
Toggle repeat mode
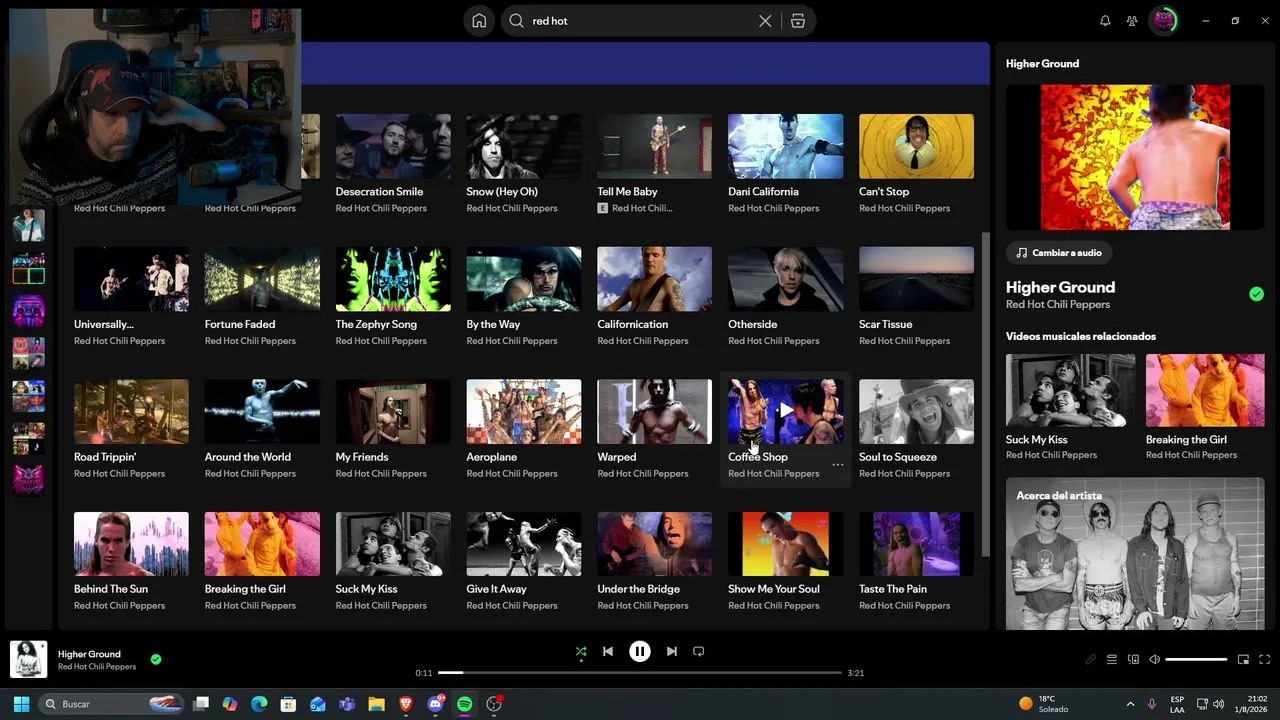point(699,652)
